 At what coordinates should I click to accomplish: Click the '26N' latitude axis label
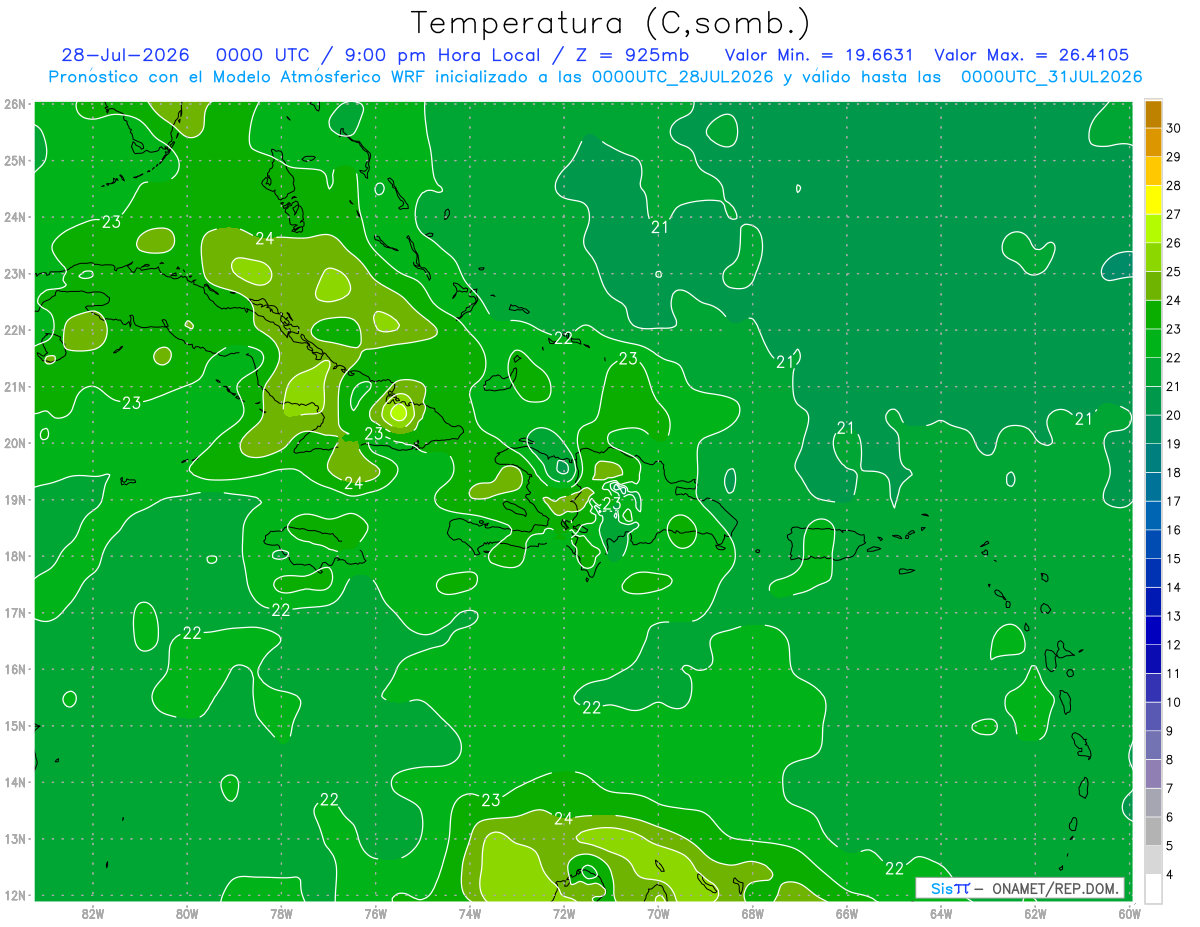pos(14,104)
